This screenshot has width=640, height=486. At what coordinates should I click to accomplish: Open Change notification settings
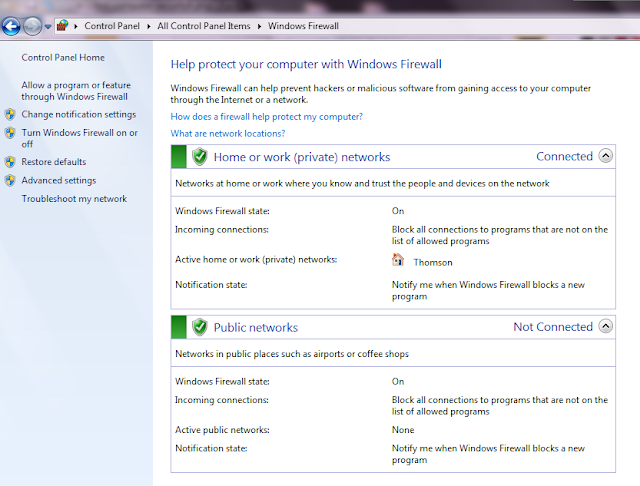click(79, 114)
